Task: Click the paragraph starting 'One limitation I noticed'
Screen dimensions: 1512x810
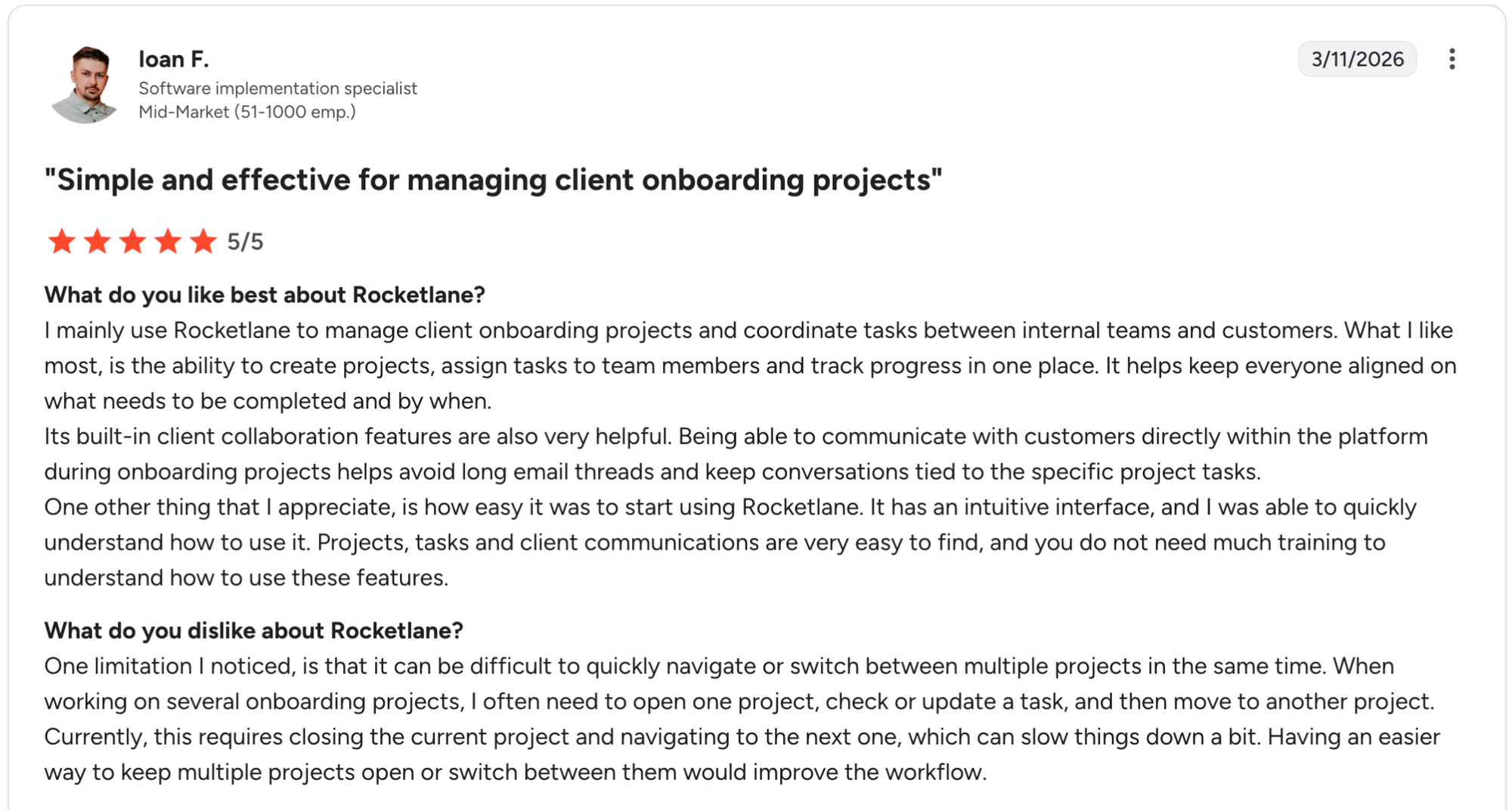Action: (742, 719)
